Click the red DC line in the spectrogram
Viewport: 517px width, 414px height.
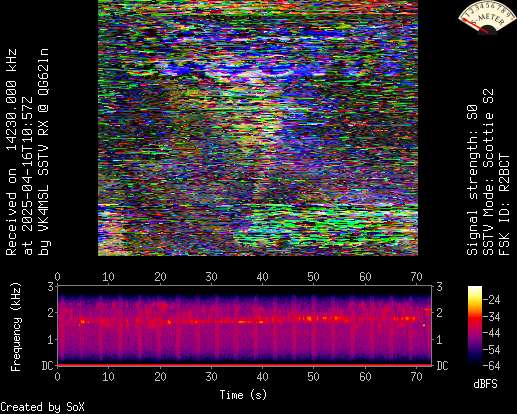245,365
